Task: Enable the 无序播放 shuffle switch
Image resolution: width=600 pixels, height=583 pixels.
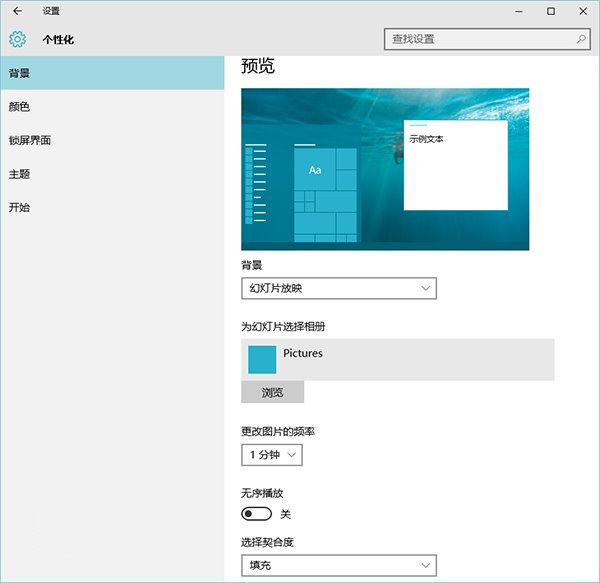Action: click(x=256, y=513)
